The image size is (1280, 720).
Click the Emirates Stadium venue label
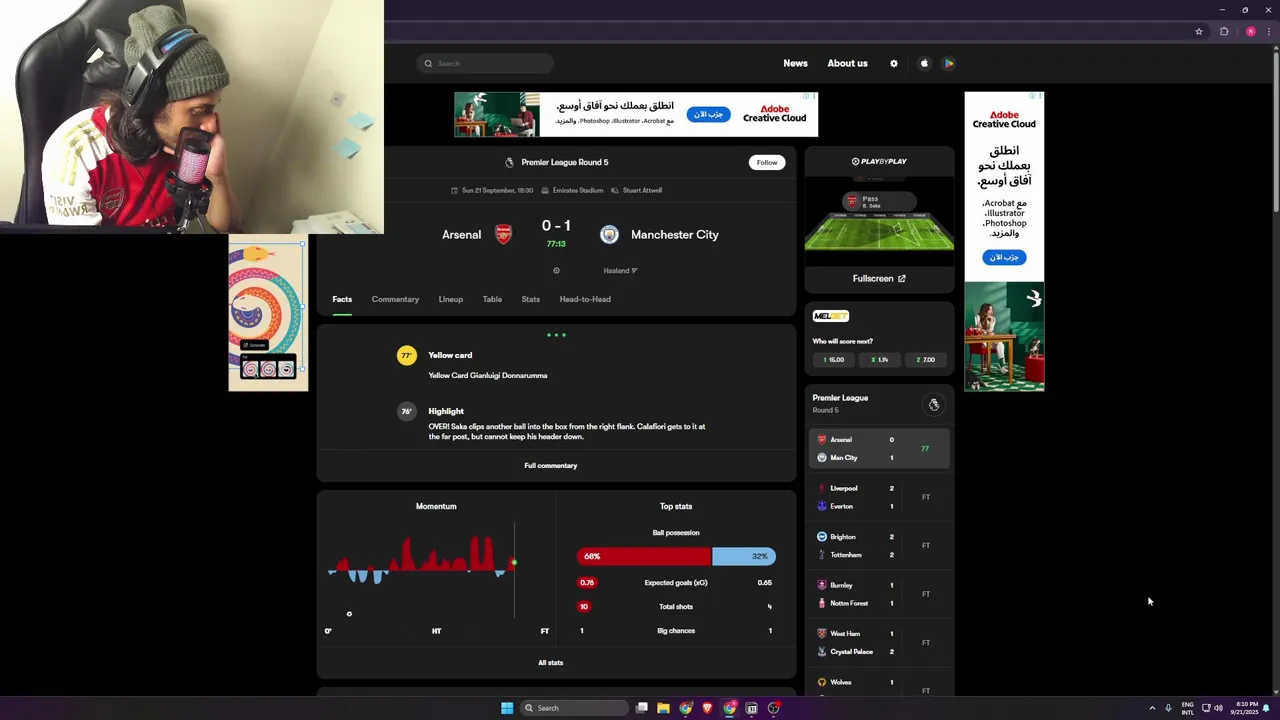(573, 190)
